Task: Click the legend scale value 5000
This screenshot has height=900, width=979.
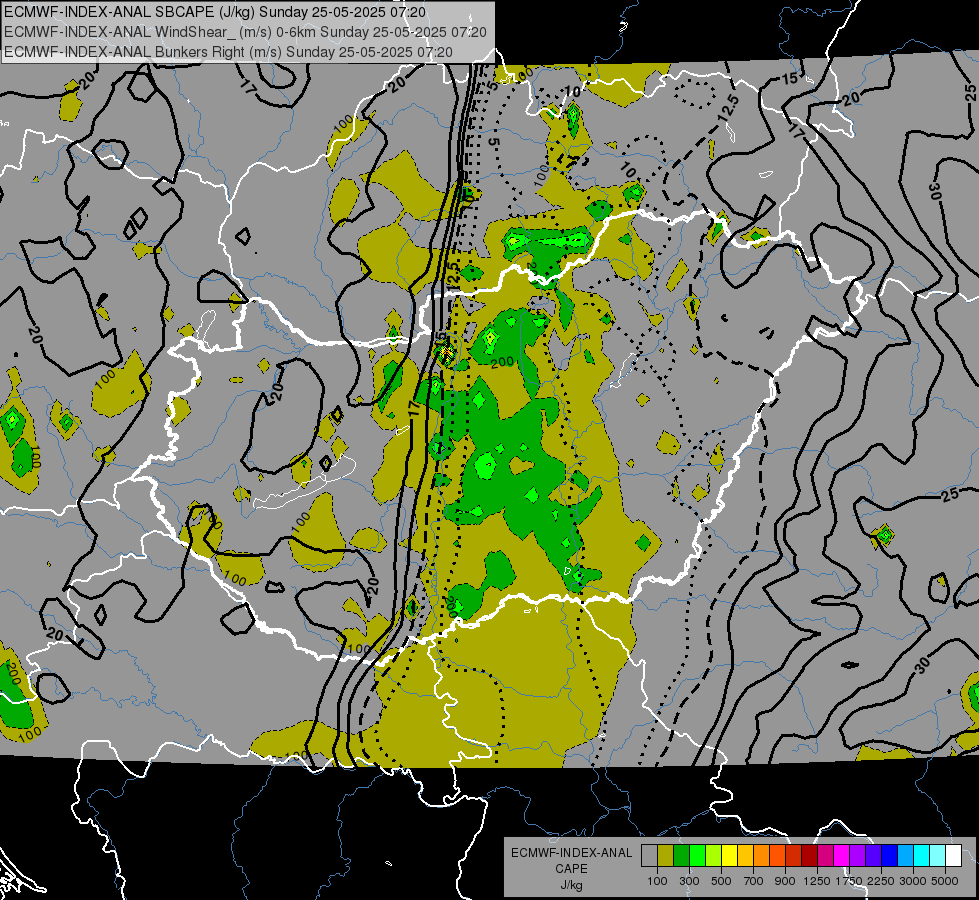Action: coord(945,881)
